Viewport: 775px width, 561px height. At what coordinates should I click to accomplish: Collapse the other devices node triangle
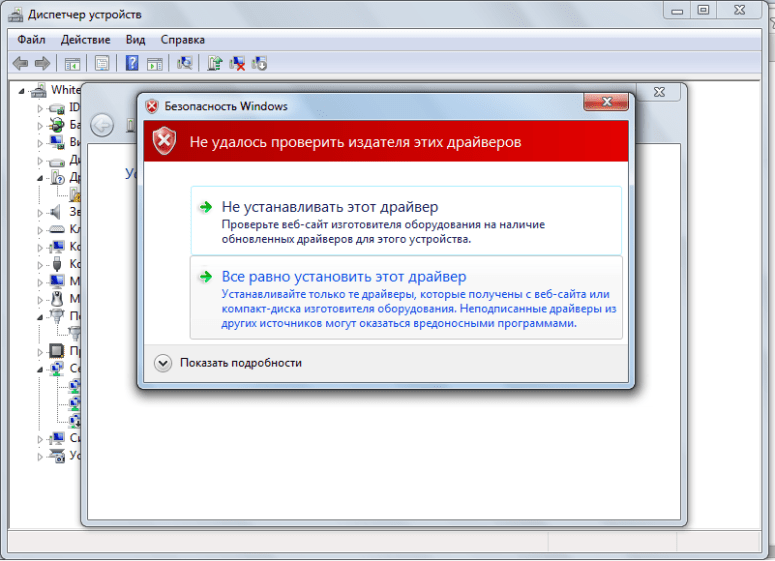click(x=40, y=178)
